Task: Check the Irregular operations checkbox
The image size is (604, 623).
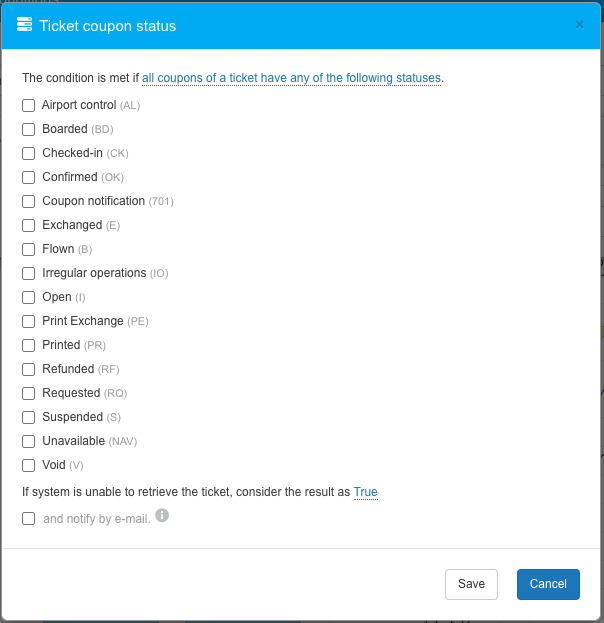Action: coord(29,273)
